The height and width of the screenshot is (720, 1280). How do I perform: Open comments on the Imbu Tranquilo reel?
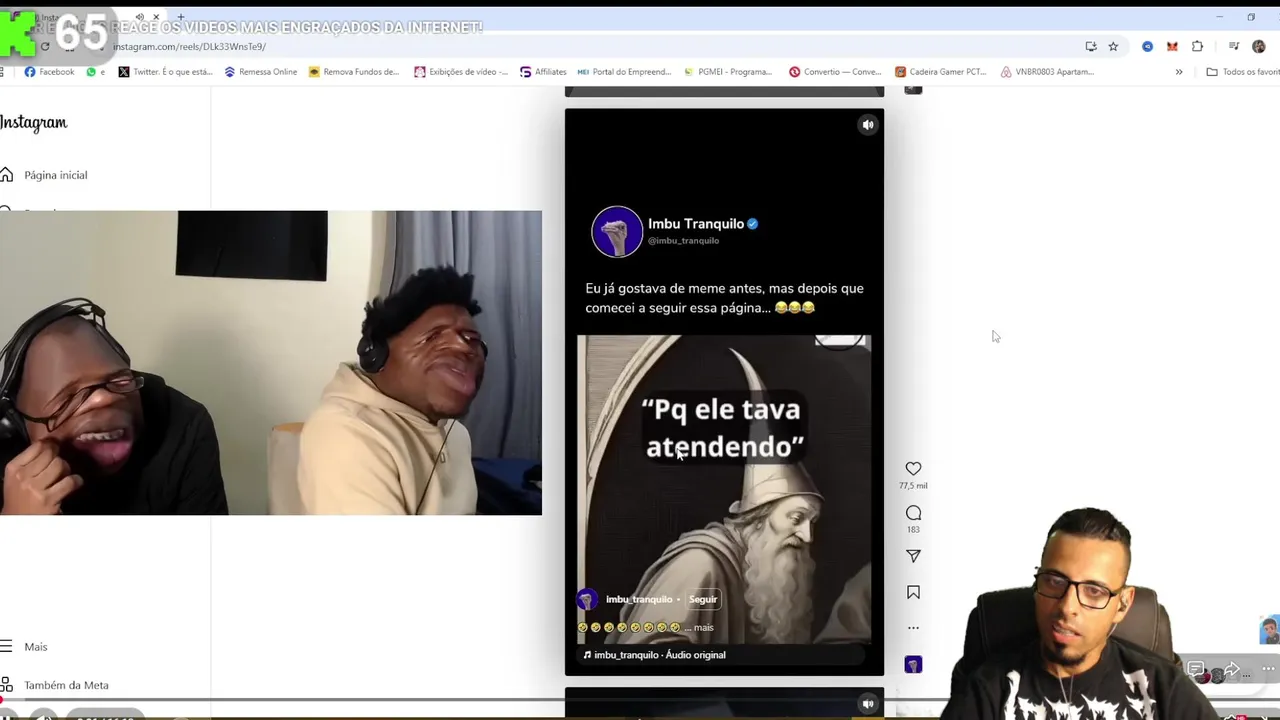point(913,513)
